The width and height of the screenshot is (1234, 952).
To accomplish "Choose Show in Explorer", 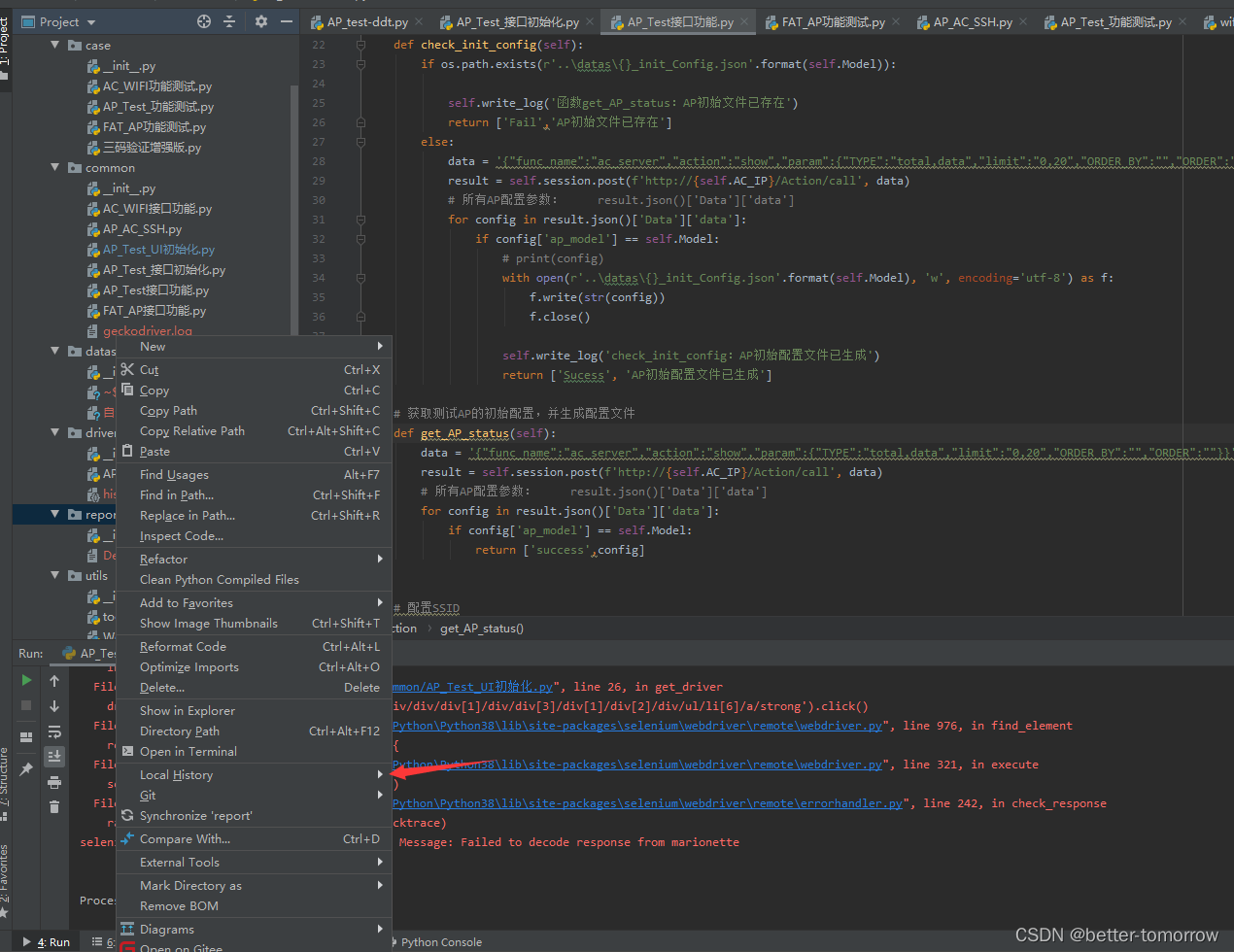I will pos(254,710).
